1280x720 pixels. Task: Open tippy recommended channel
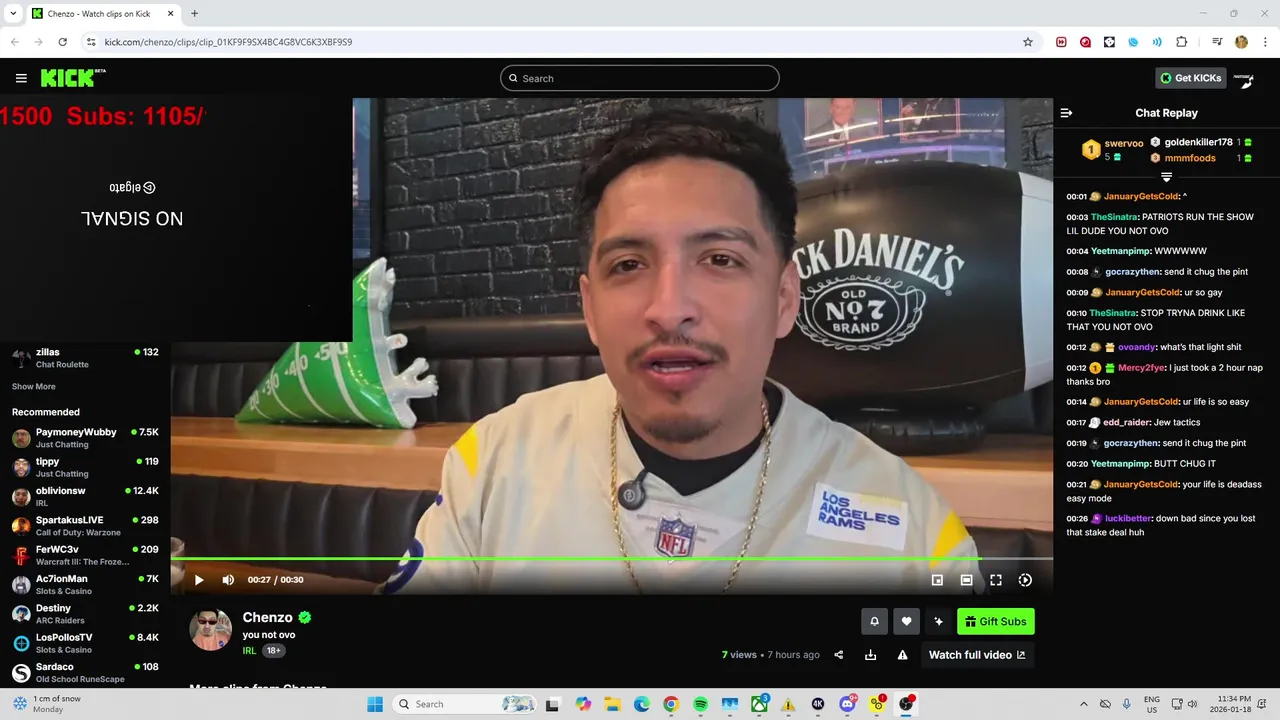(x=85, y=467)
